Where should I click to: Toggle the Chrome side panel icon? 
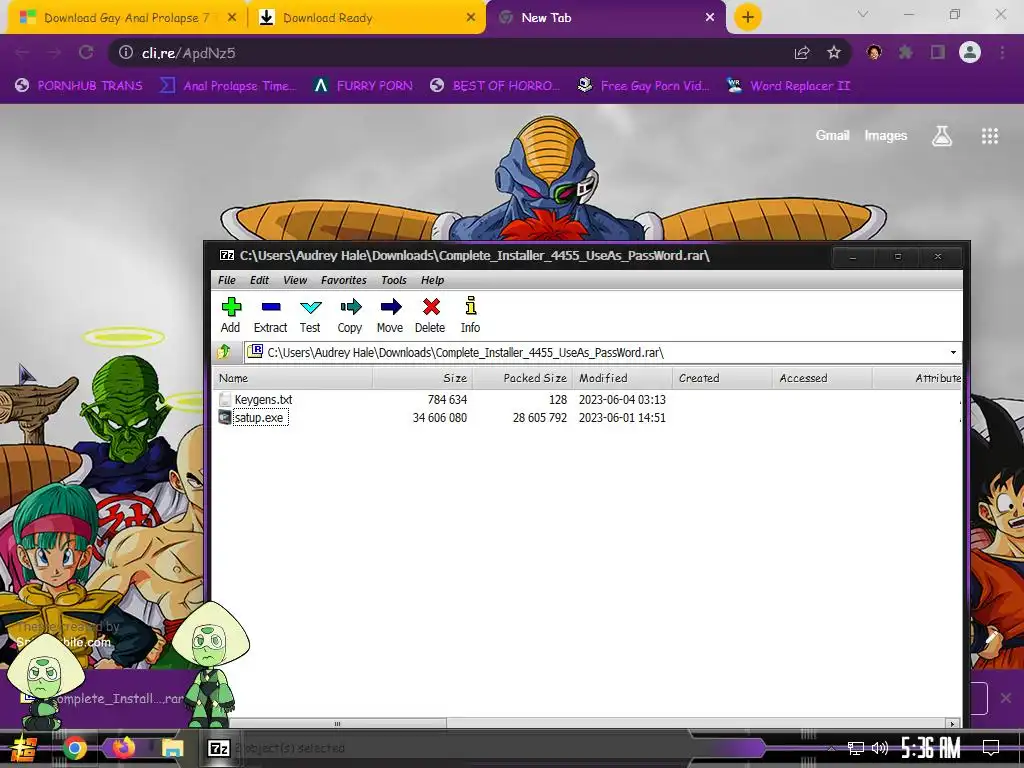click(938, 52)
